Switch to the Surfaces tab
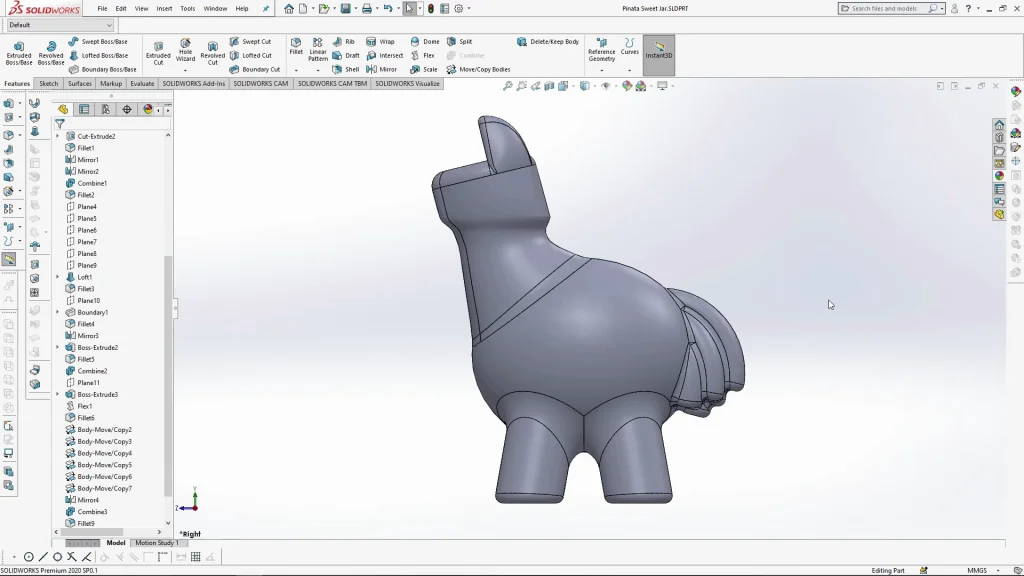 click(x=80, y=84)
